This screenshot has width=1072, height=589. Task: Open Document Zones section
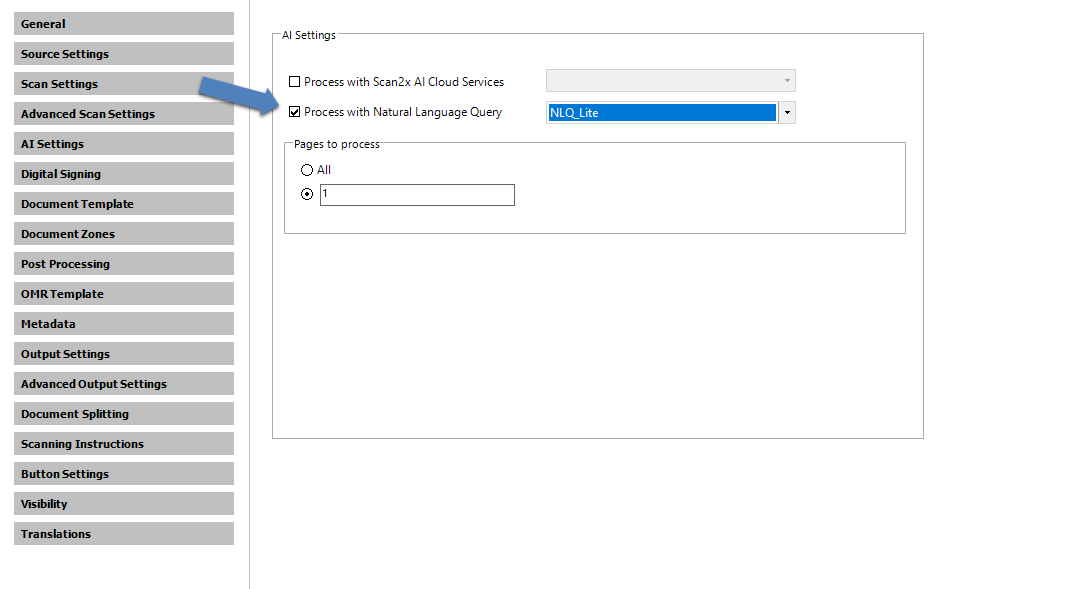(124, 234)
